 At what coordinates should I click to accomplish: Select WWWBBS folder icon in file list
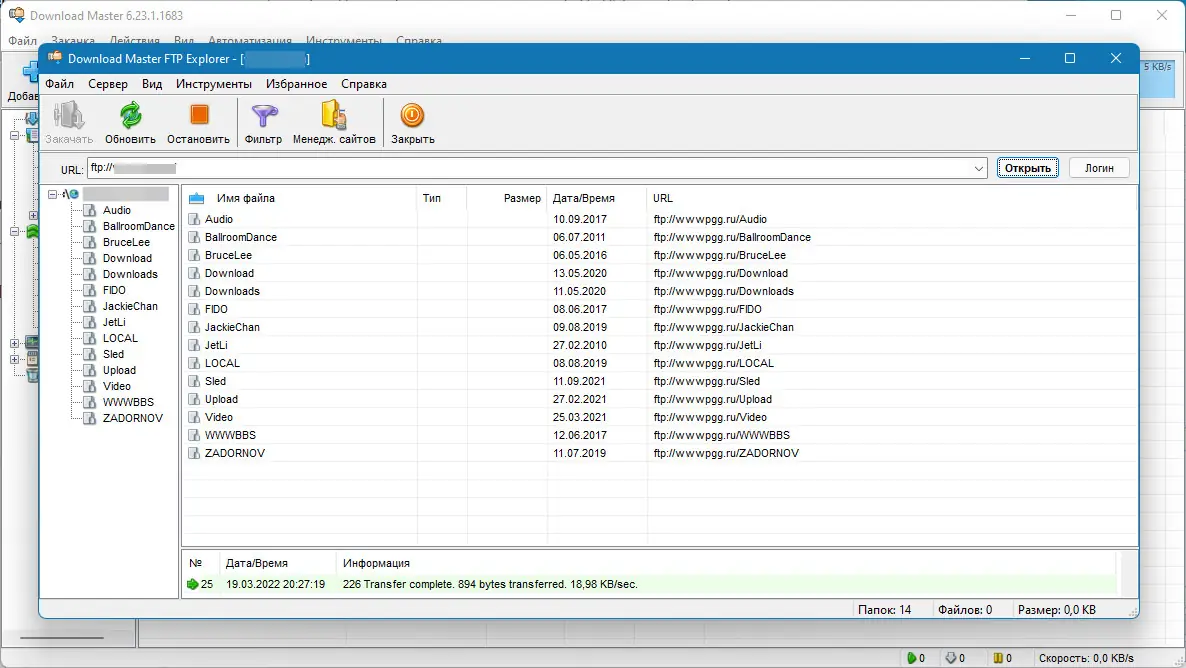194,436
